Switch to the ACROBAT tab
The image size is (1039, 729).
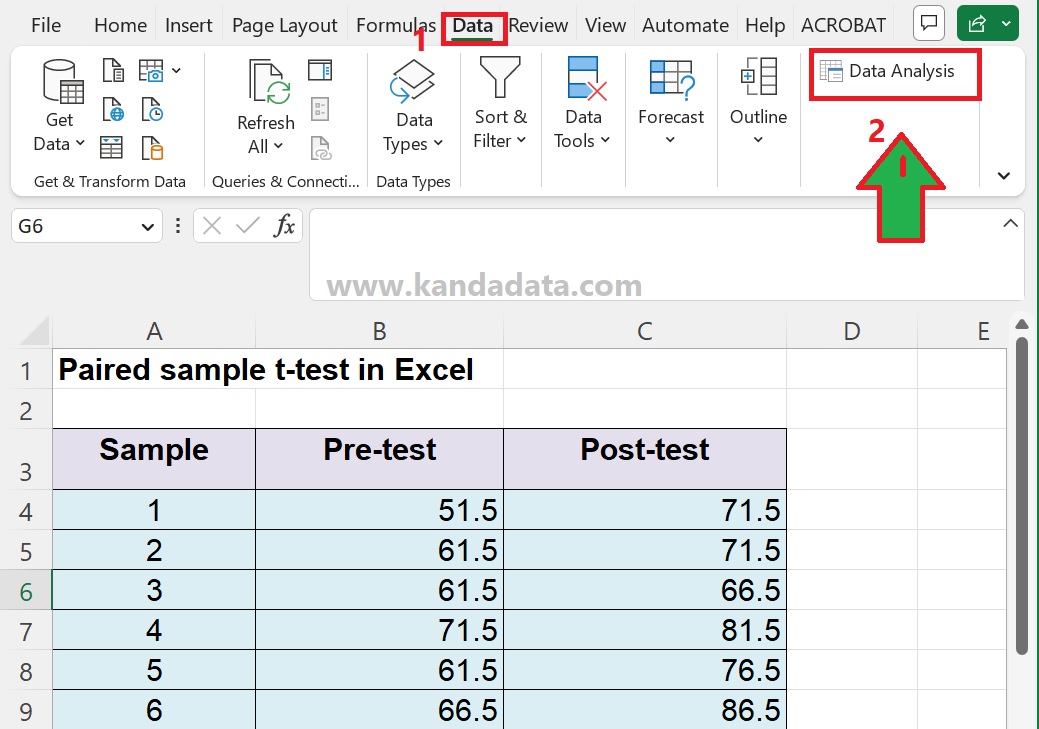(x=844, y=26)
